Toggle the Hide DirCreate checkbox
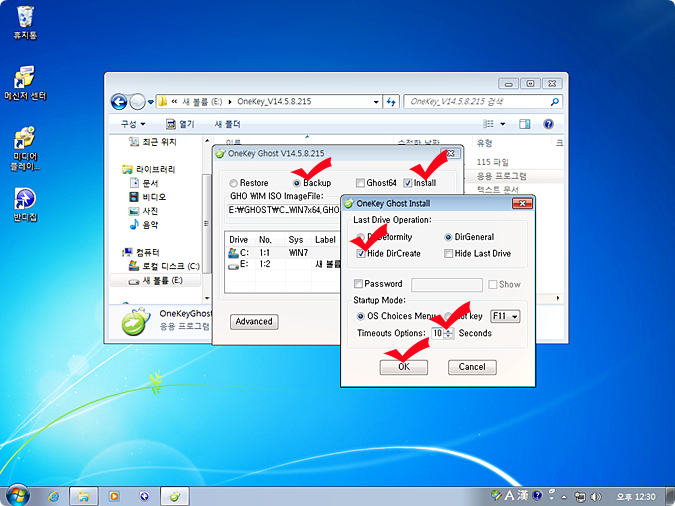Viewport: 675px width, 506px height. [361, 254]
